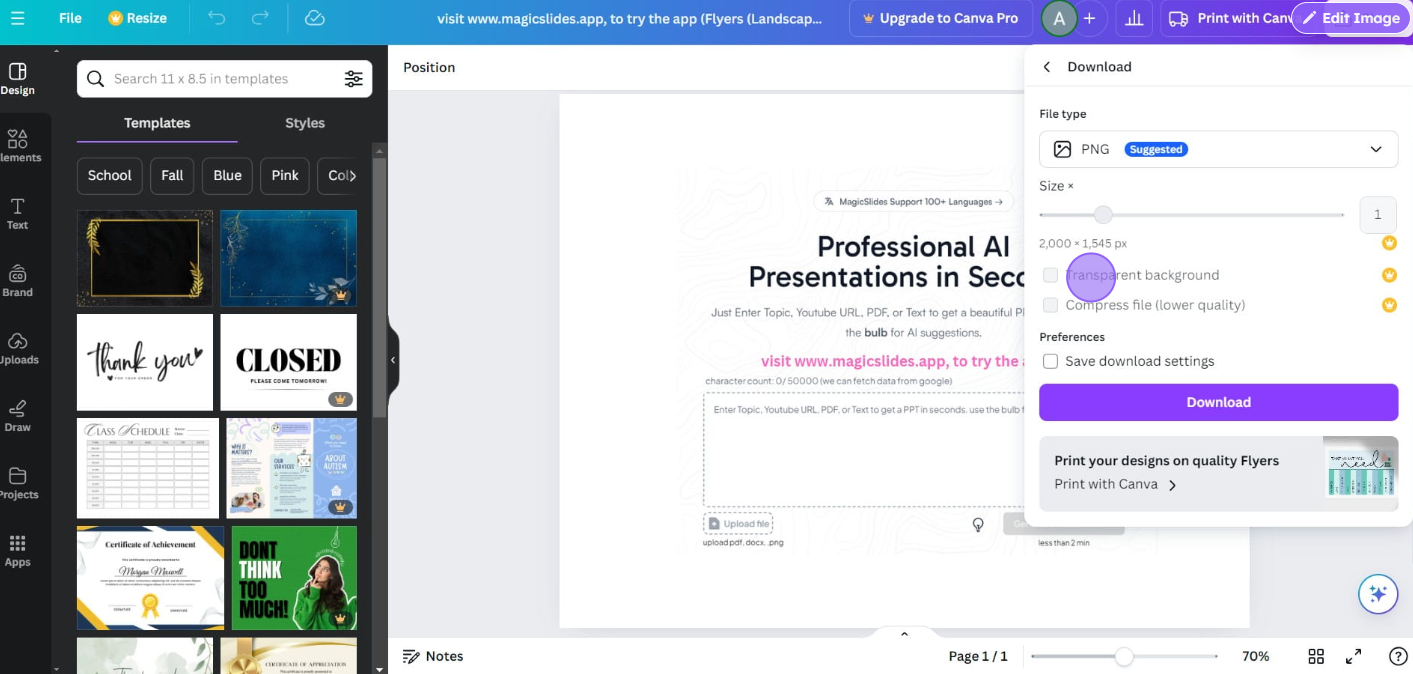The image size is (1413, 674).
Task: Enable Transparent background checkbox
Action: coord(1050,275)
